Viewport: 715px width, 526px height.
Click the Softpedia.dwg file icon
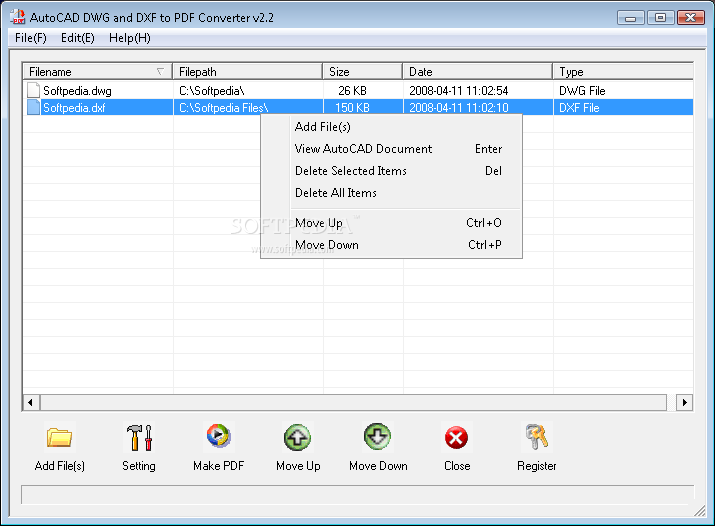click(x=33, y=90)
